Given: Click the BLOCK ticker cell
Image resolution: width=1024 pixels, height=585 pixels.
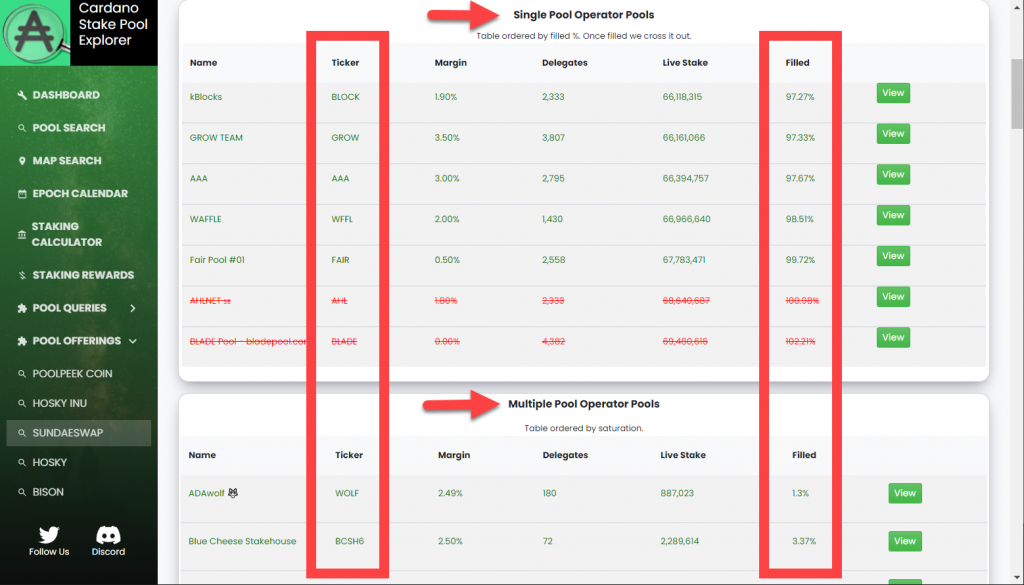Looking at the screenshot, I should point(345,97).
